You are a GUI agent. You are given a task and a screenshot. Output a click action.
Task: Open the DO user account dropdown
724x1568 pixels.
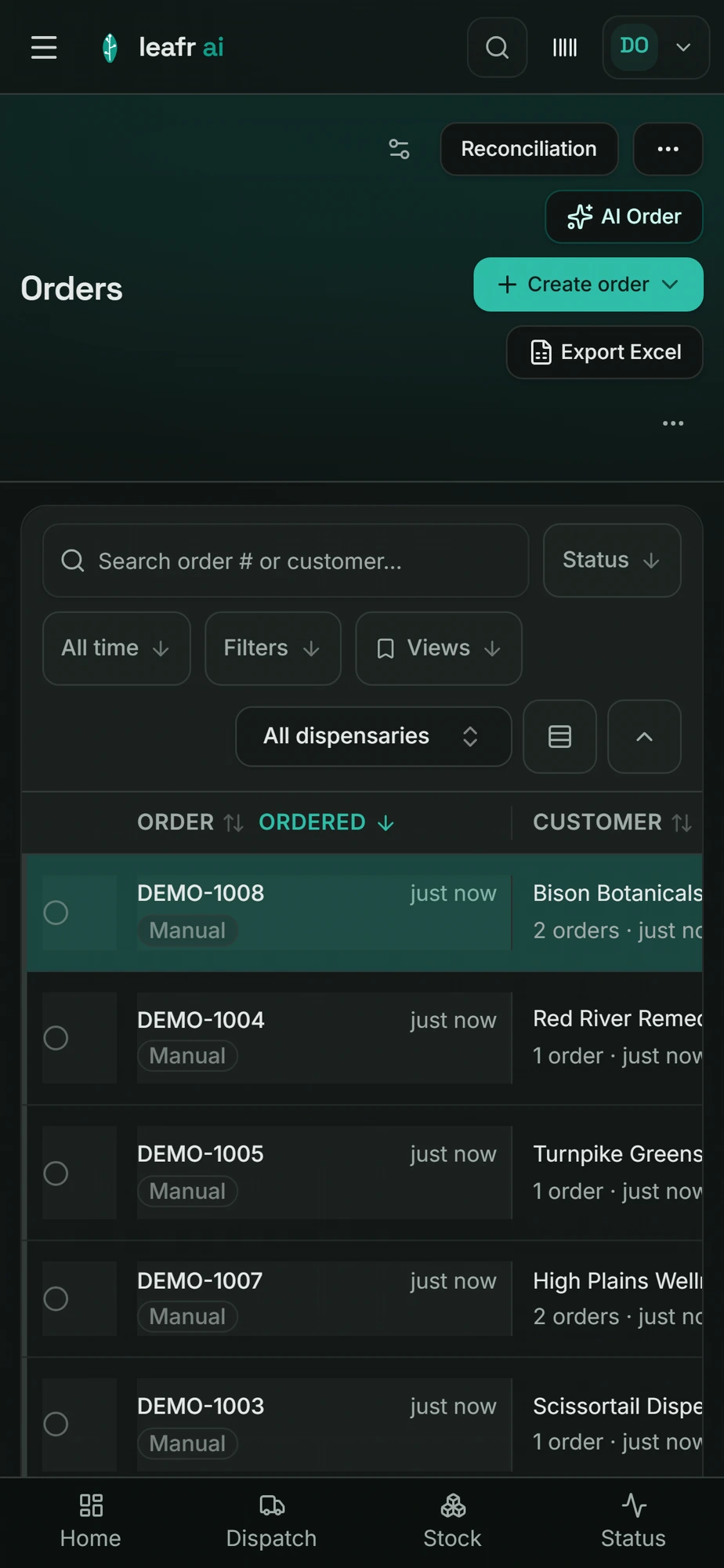(656, 47)
